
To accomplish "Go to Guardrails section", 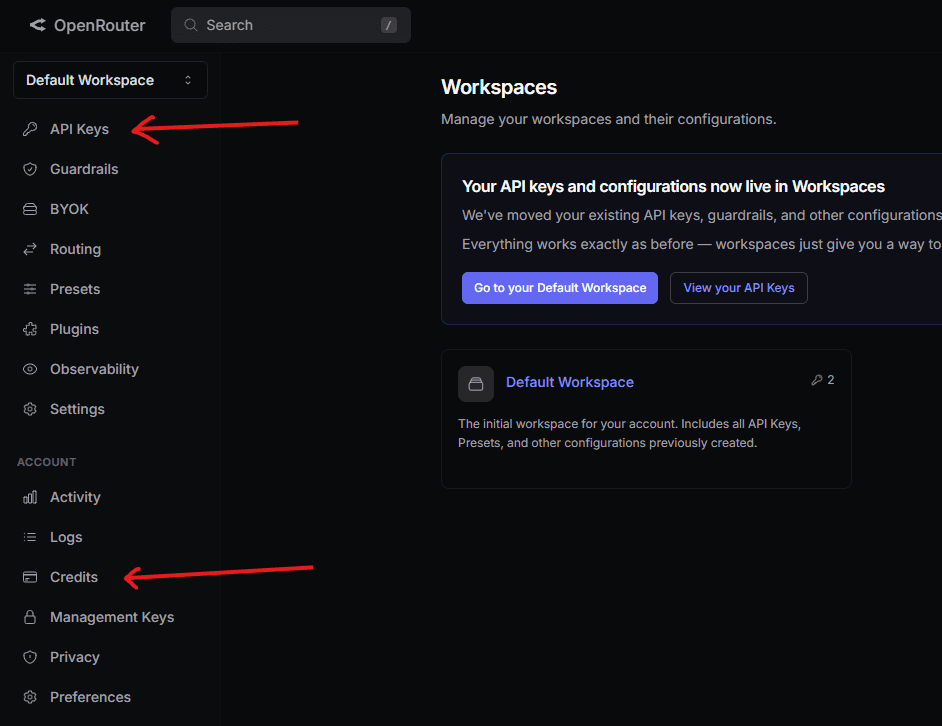I will 84,169.
